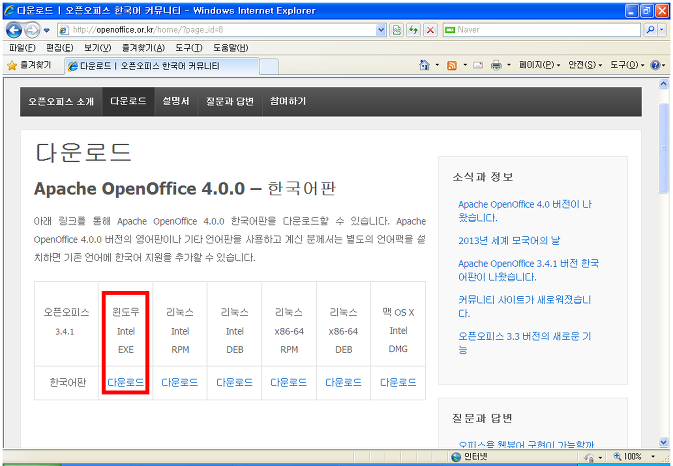Select 다운로드 in site navigation bar
673x466 pixels.
128,102
